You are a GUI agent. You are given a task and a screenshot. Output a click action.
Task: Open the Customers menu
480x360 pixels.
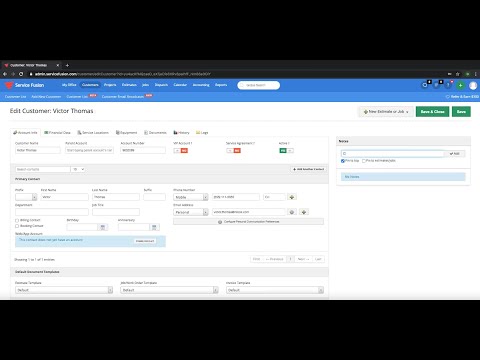click(90, 85)
